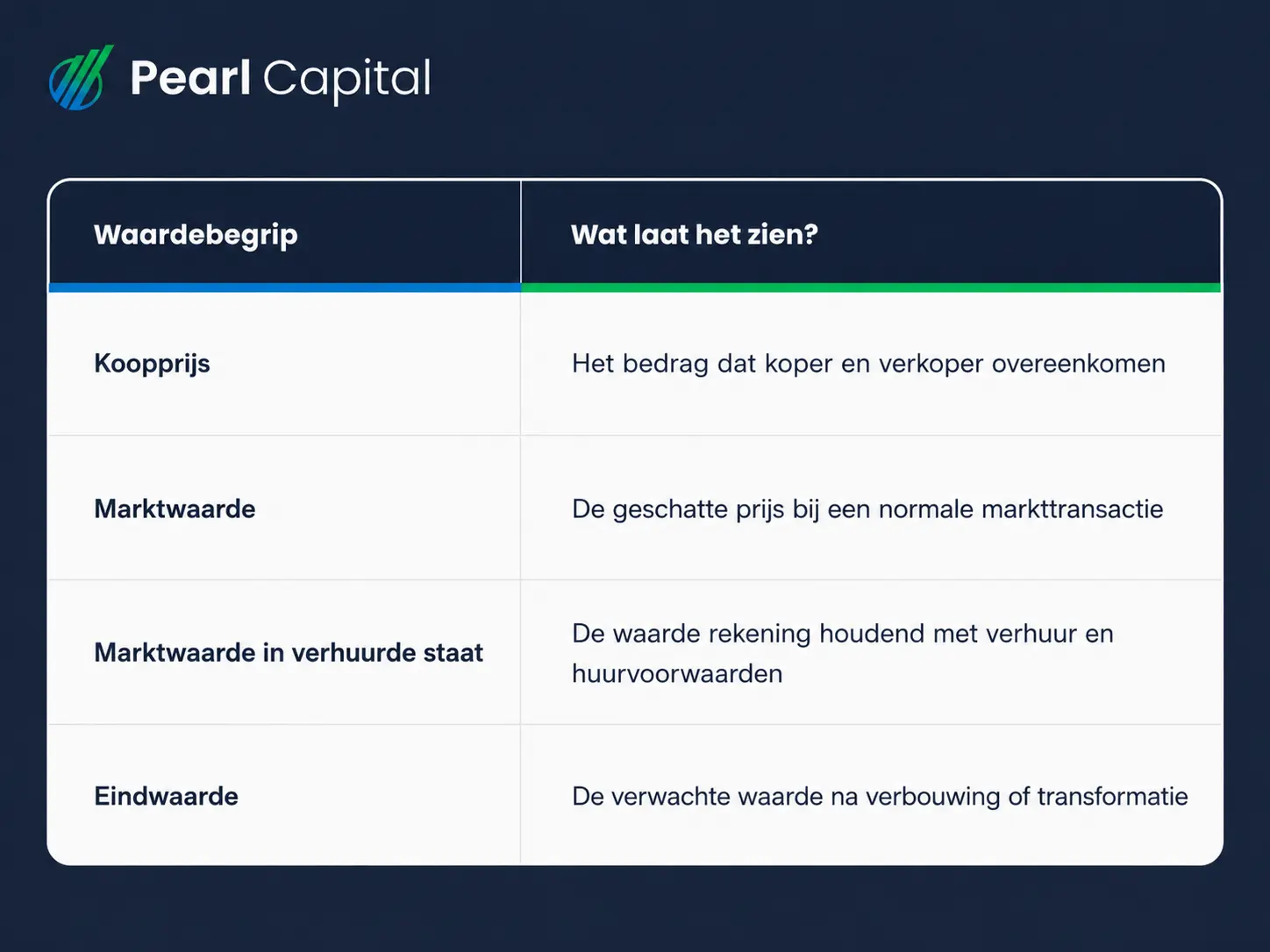Click the Pearl Capital logo icon
The height and width of the screenshot is (952, 1270).
click(81, 77)
